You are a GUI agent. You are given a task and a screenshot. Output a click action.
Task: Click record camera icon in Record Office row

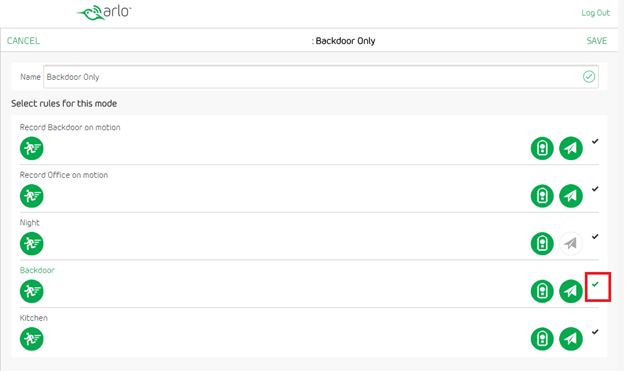click(542, 196)
